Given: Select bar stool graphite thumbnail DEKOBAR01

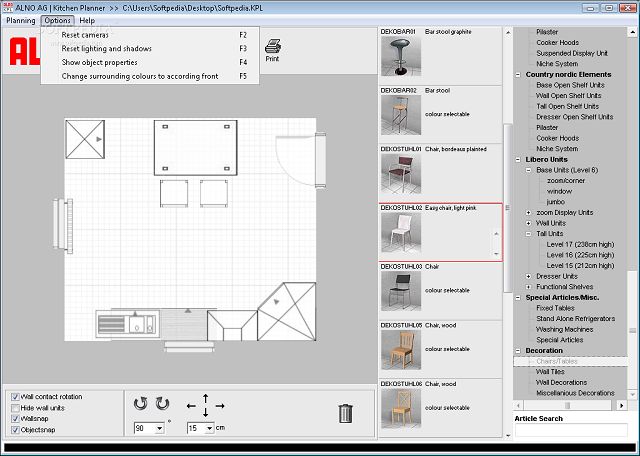Looking at the screenshot, I should coord(400,56).
